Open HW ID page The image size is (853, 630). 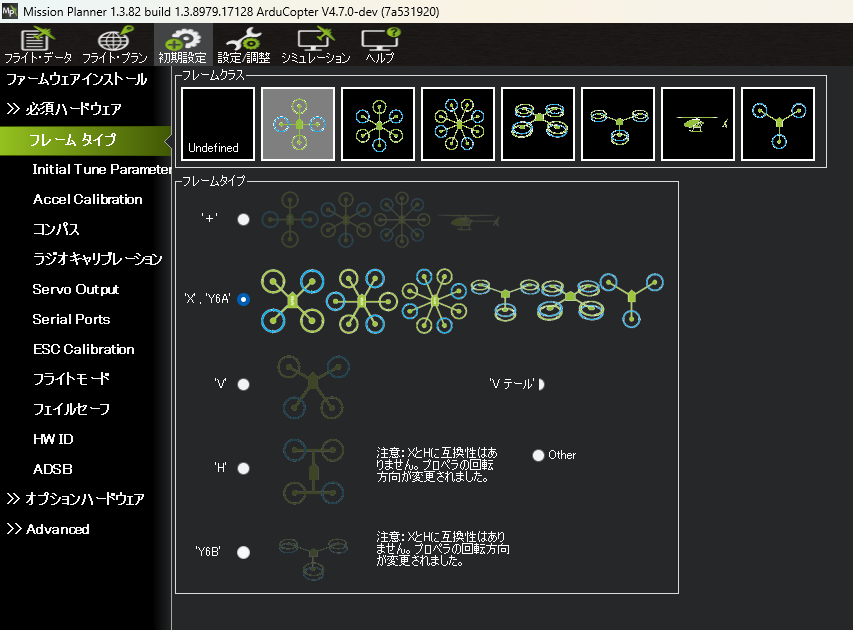[x=53, y=439]
